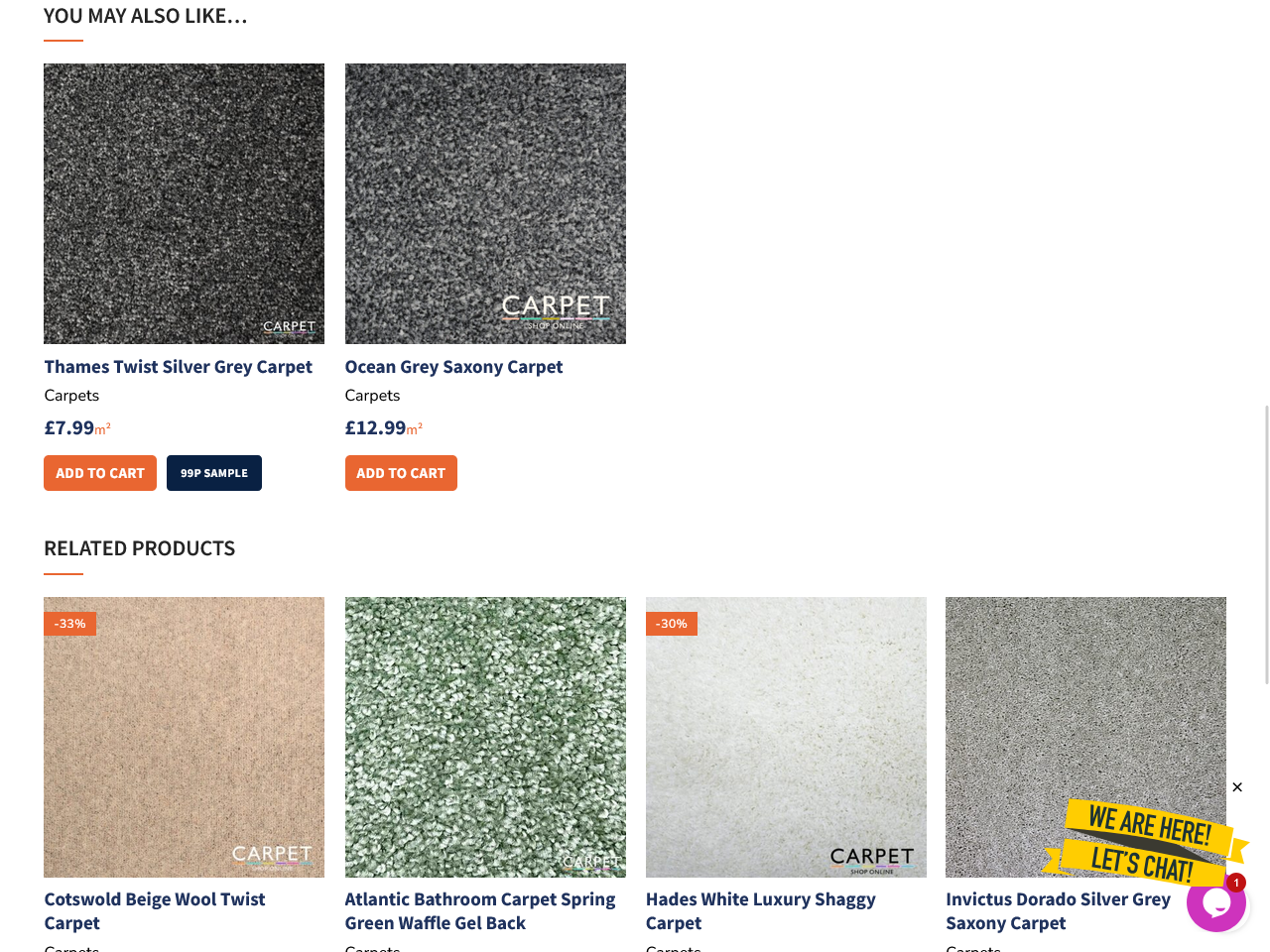The width and height of the screenshot is (1270, 952).
Task: View the Ocean Grey Saxony carpet image
Action: point(485,203)
